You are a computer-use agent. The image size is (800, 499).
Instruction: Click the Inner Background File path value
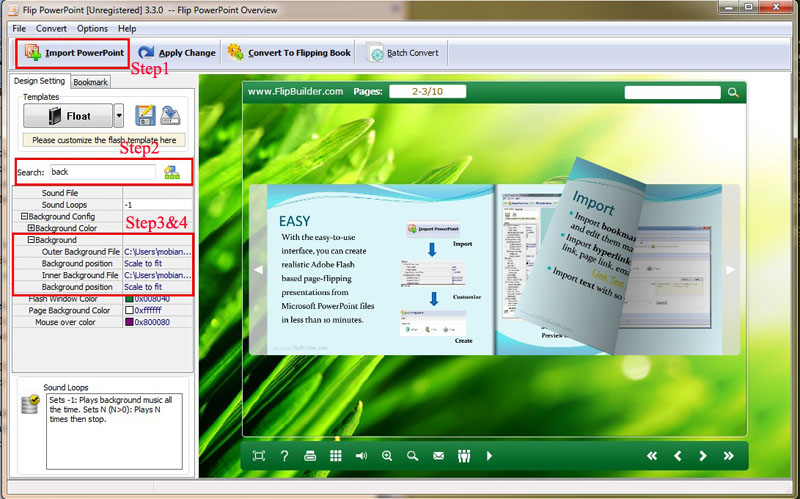[x=158, y=275]
